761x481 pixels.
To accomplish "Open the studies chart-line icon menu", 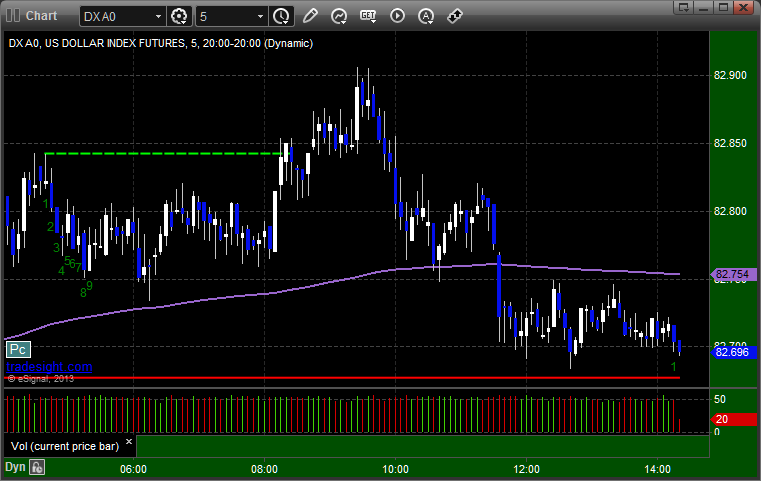I will click(x=339, y=16).
